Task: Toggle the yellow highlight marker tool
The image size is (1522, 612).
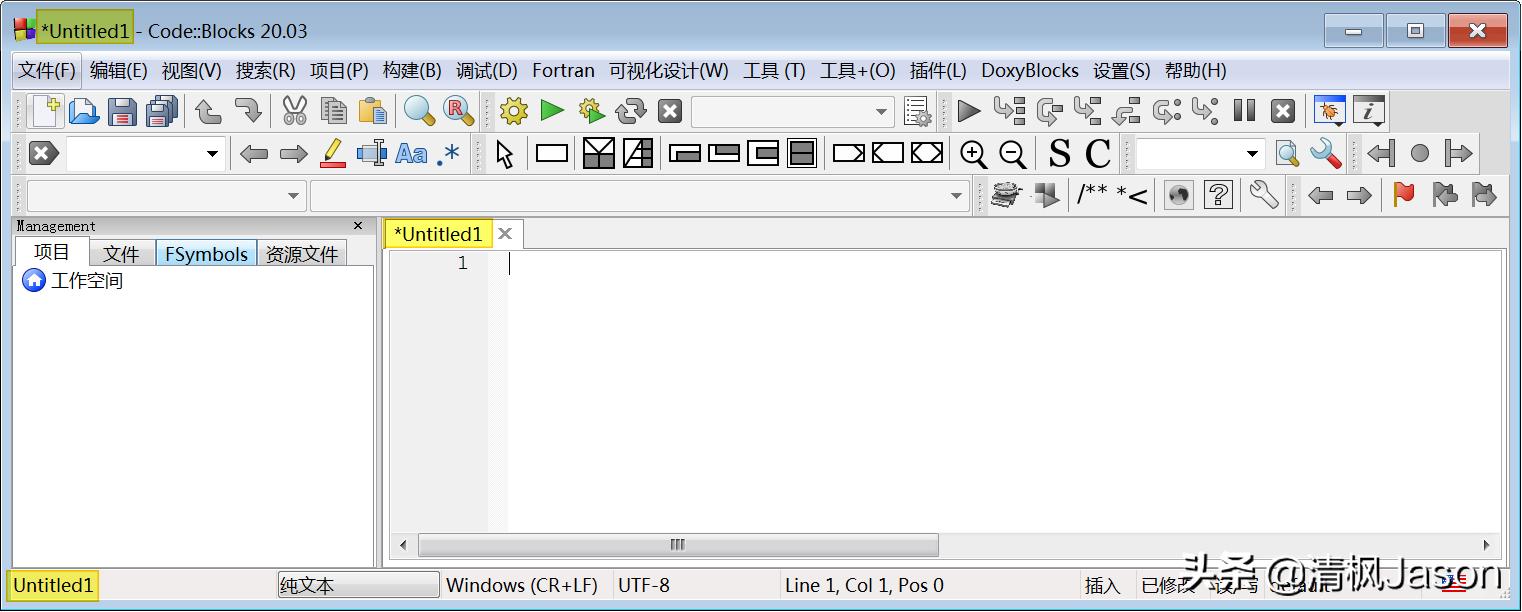Action: coord(332,153)
